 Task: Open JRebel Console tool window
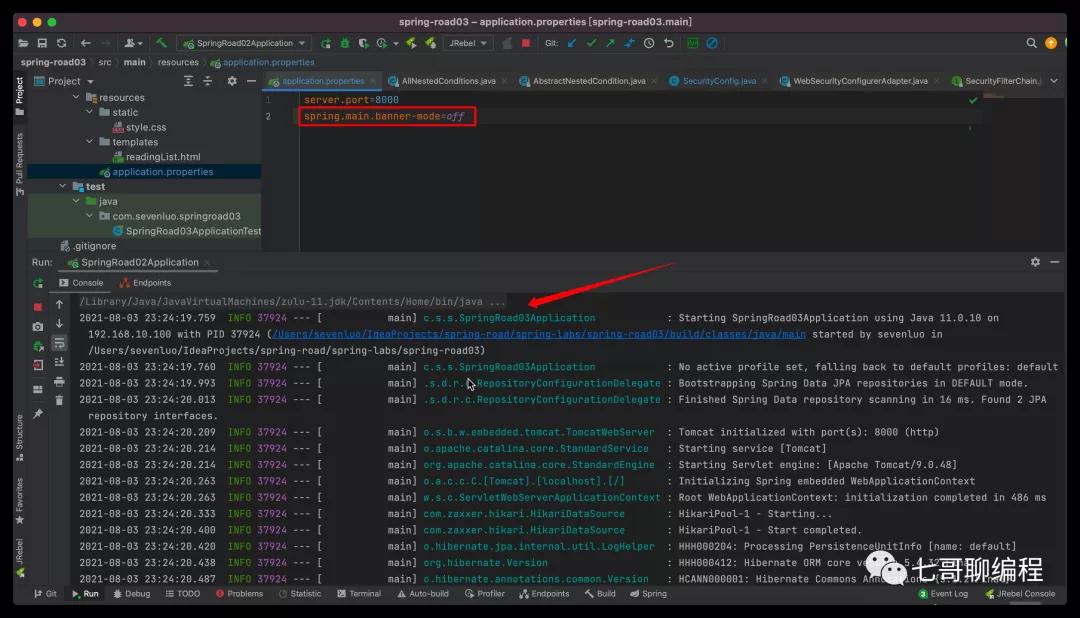coord(1020,594)
